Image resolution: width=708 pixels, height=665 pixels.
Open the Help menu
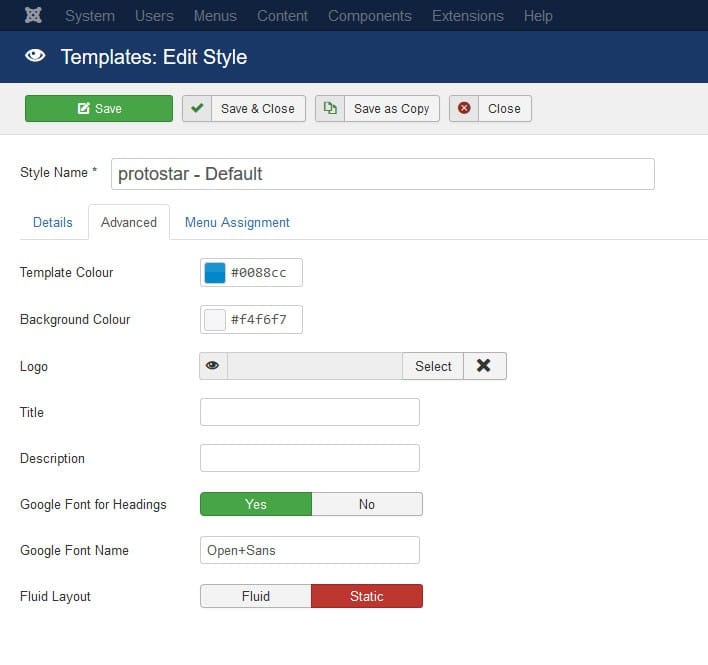tap(538, 16)
